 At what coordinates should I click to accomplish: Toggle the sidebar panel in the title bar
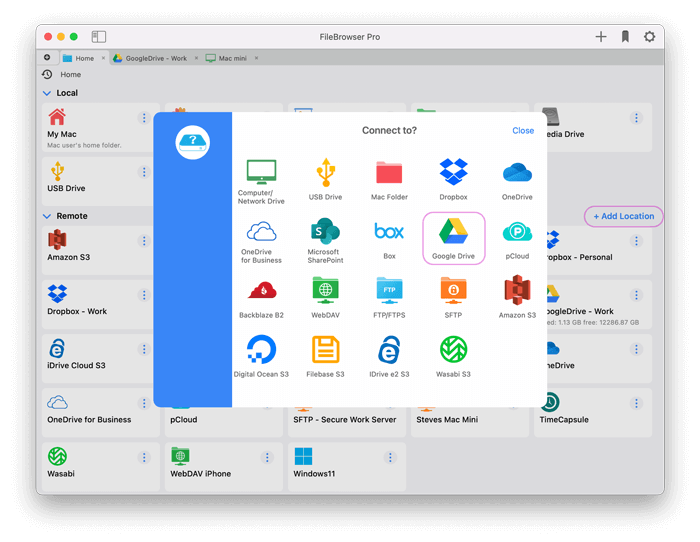click(99, 37)
